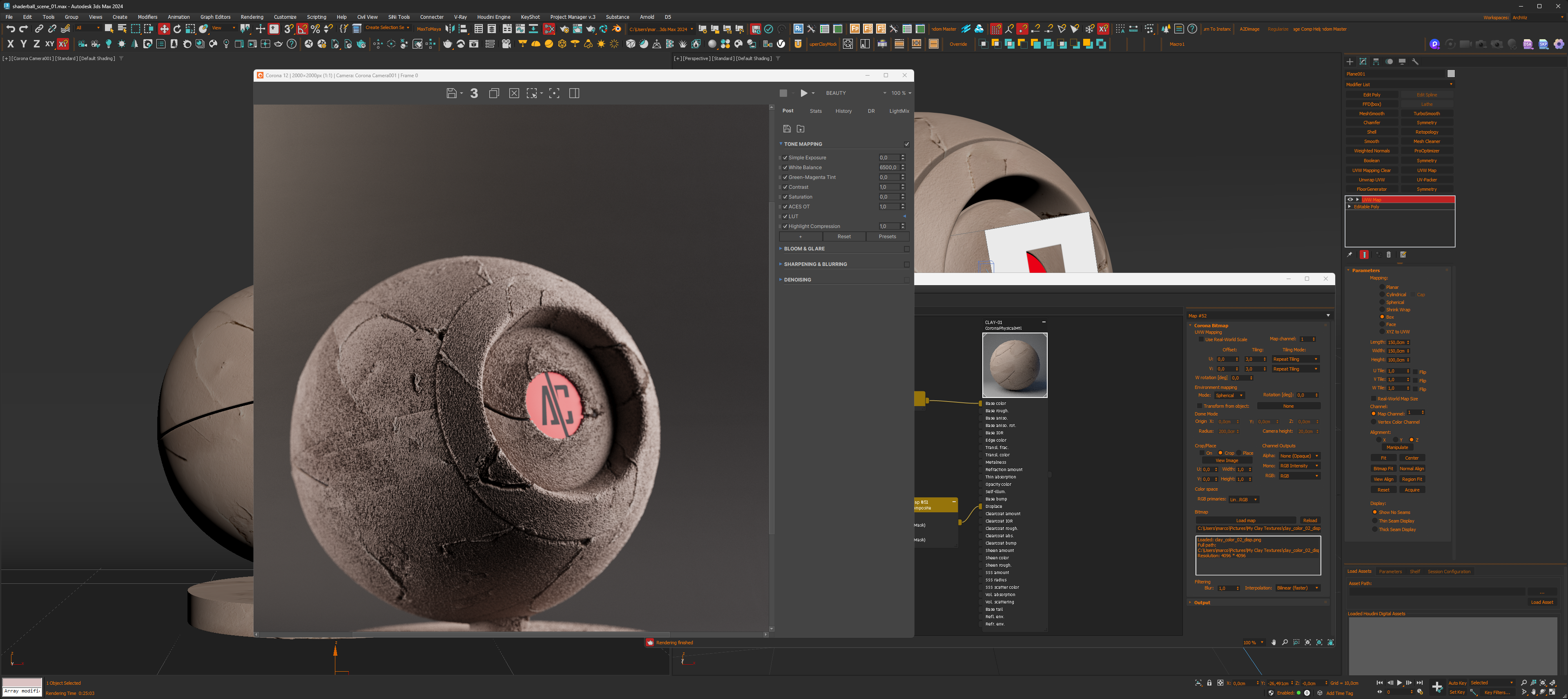Image resolution: width=1568 pixels, height=699 pixels.
Task: Open the Modifier List dropdown
Action: tap(1399, 85)
